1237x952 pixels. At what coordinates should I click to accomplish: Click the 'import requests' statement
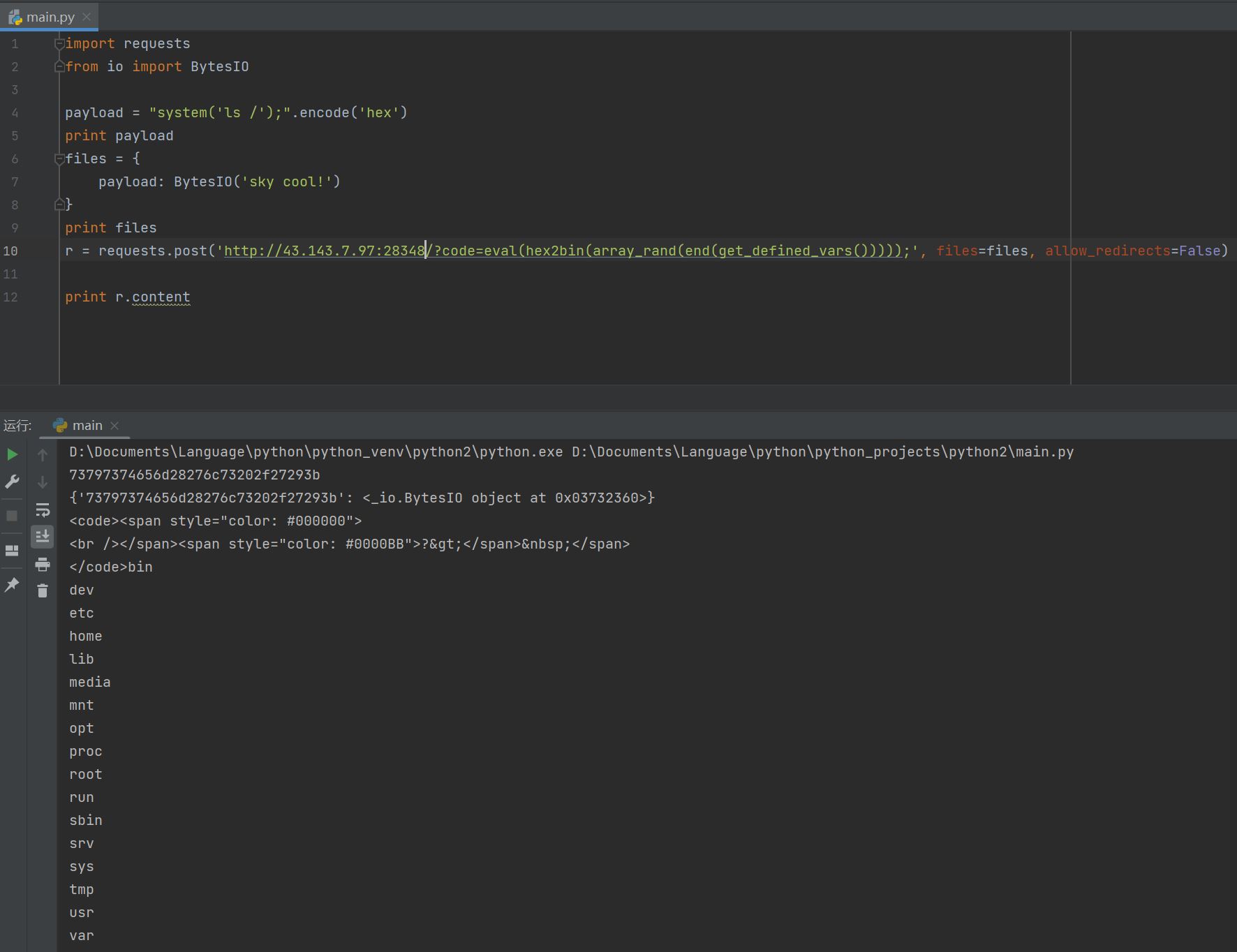pos(128,43)
